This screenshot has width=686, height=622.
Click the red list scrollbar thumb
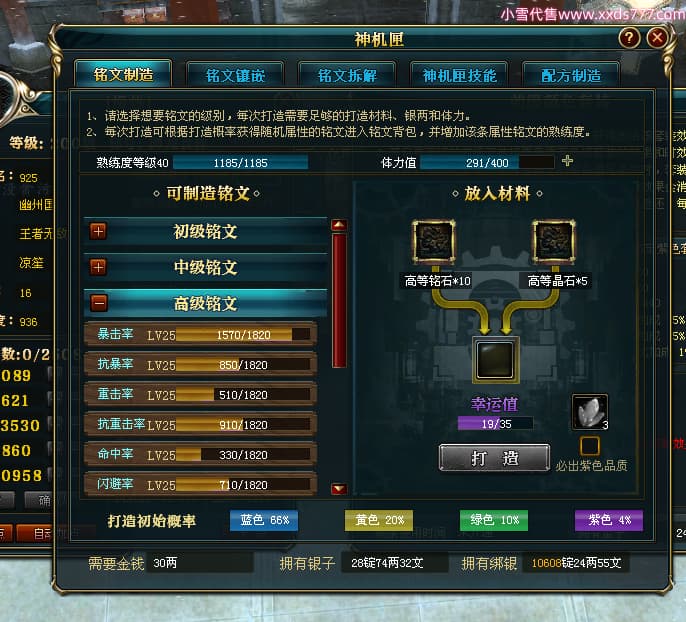339,300
